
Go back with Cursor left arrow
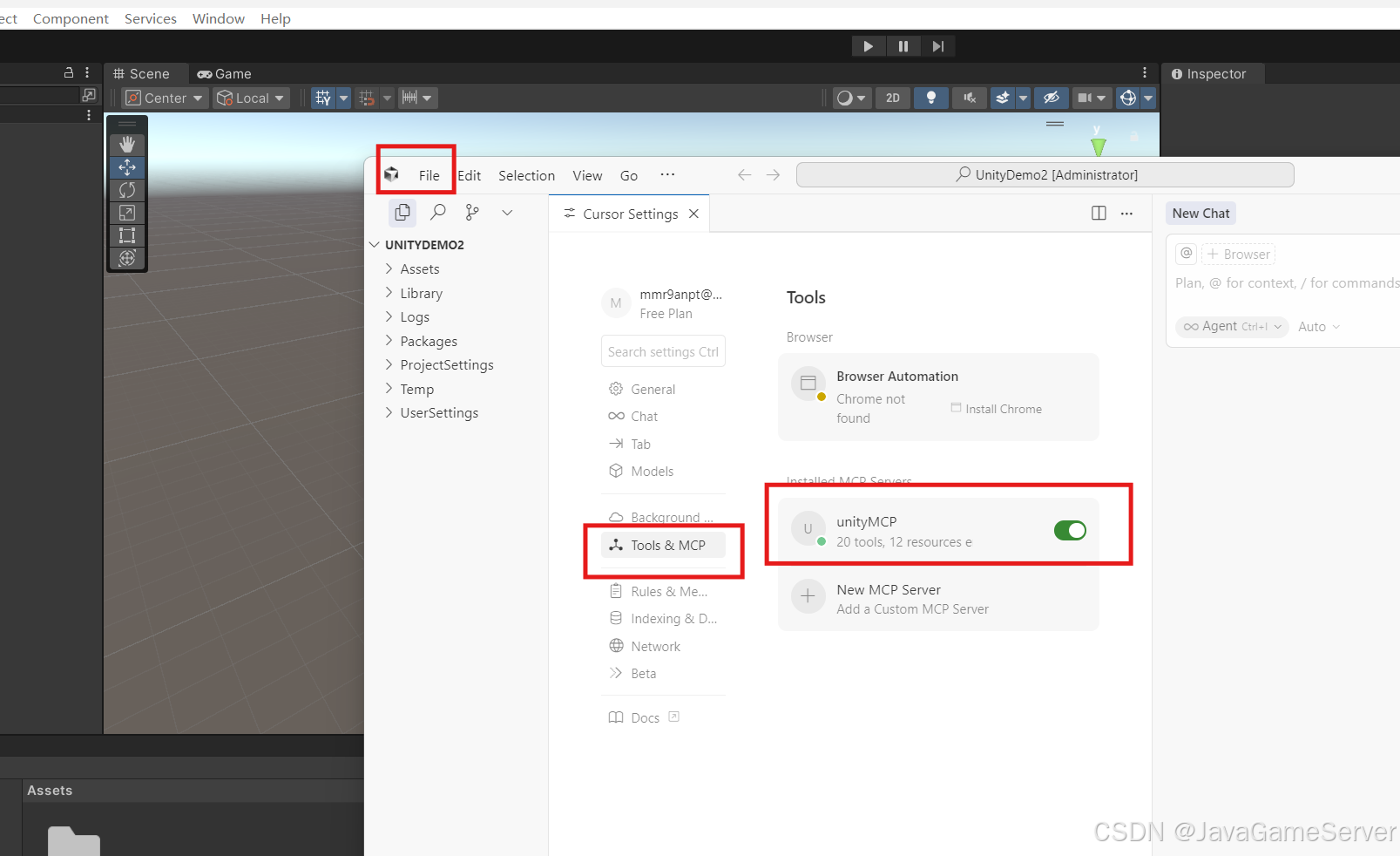744,174
